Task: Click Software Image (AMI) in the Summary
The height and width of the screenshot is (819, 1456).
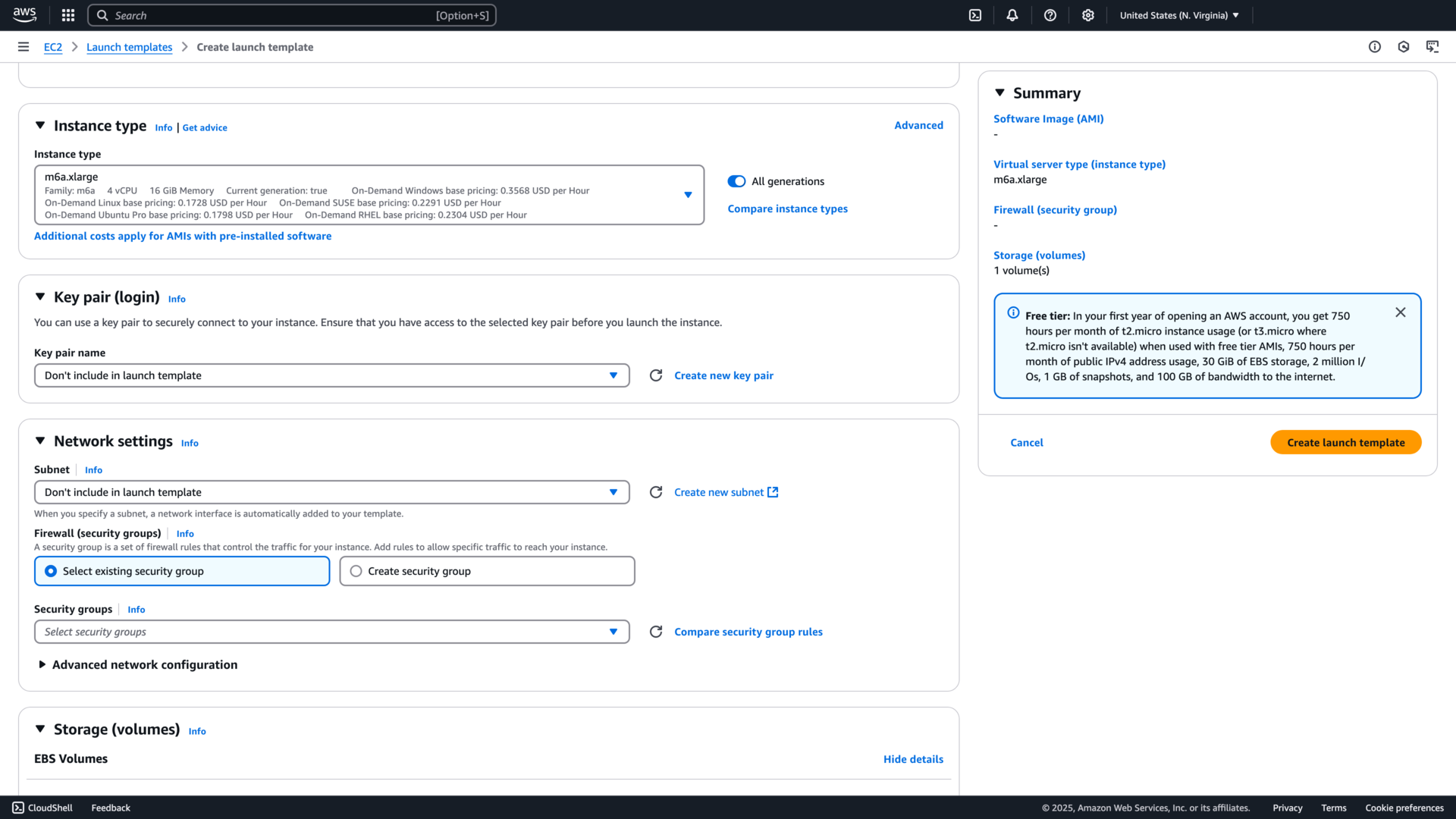Action: (1048, 119)
